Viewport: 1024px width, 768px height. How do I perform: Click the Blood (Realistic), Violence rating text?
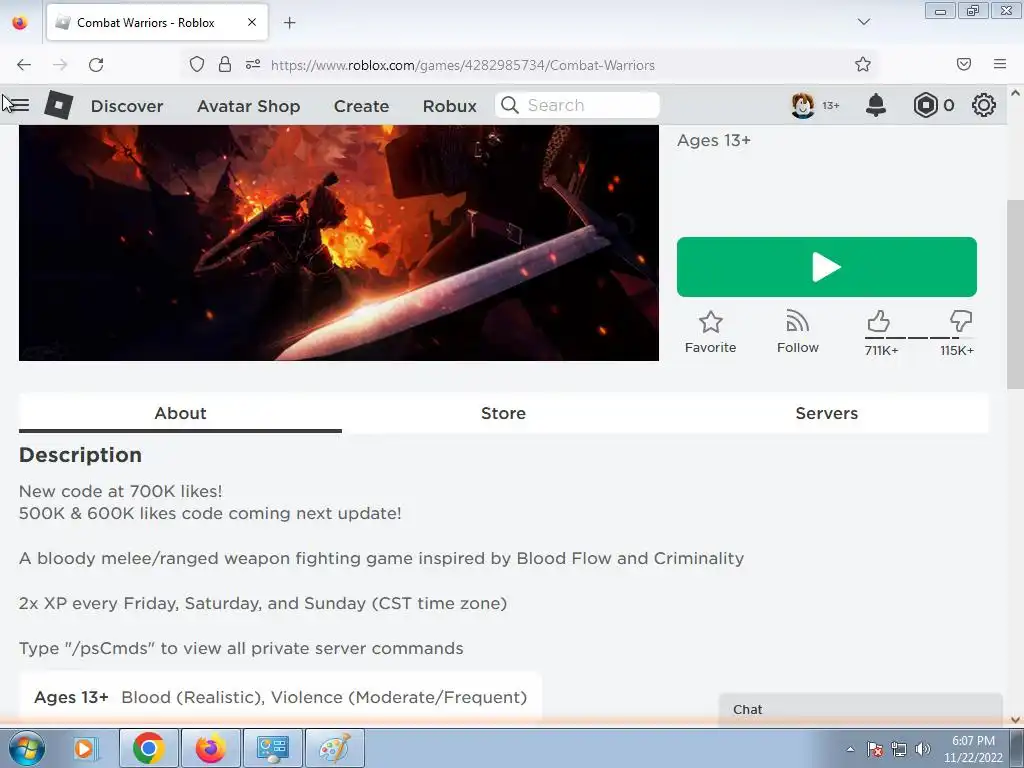(x=324, y=697)
